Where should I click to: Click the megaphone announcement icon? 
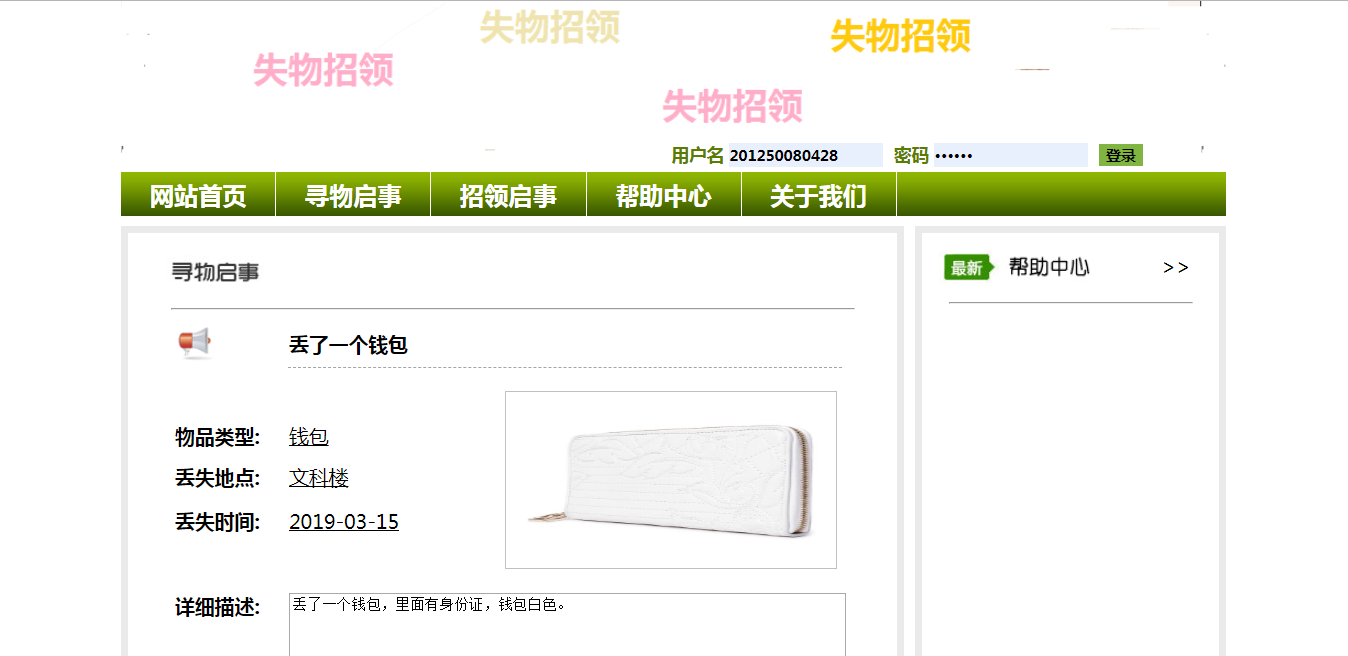click(x=195, y=343)
